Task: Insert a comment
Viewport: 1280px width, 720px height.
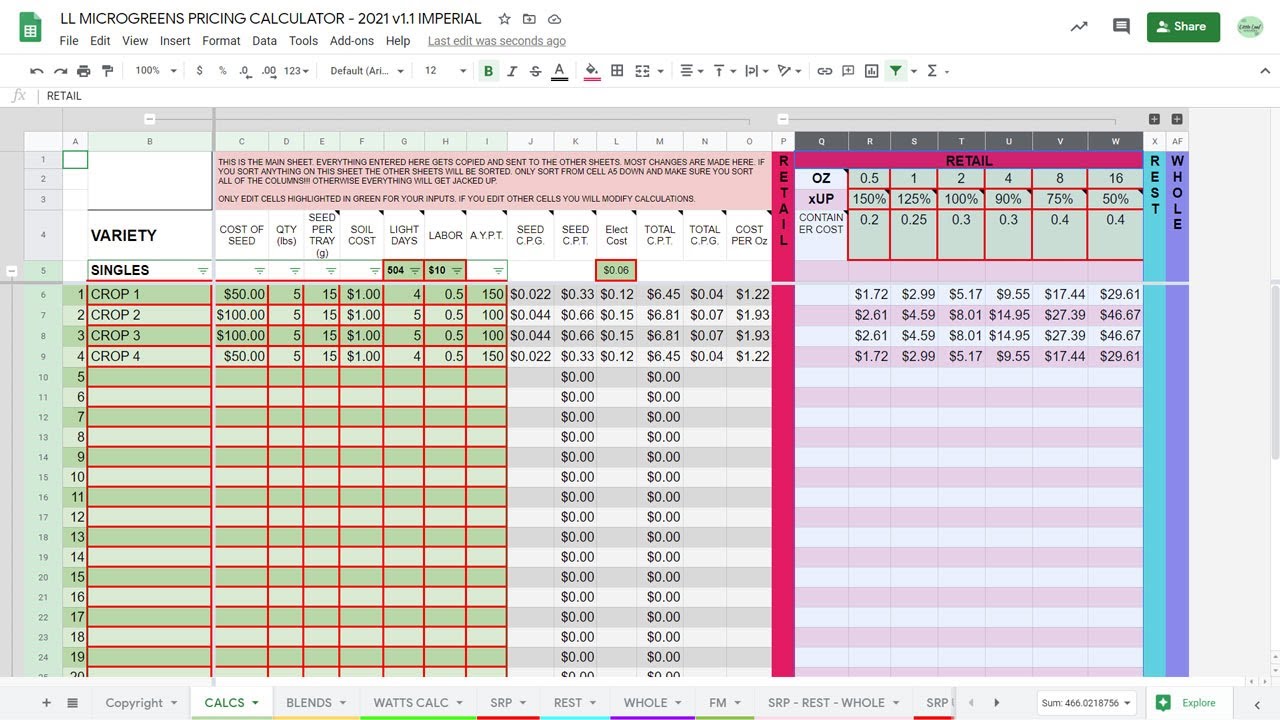Action: [848, 71]
